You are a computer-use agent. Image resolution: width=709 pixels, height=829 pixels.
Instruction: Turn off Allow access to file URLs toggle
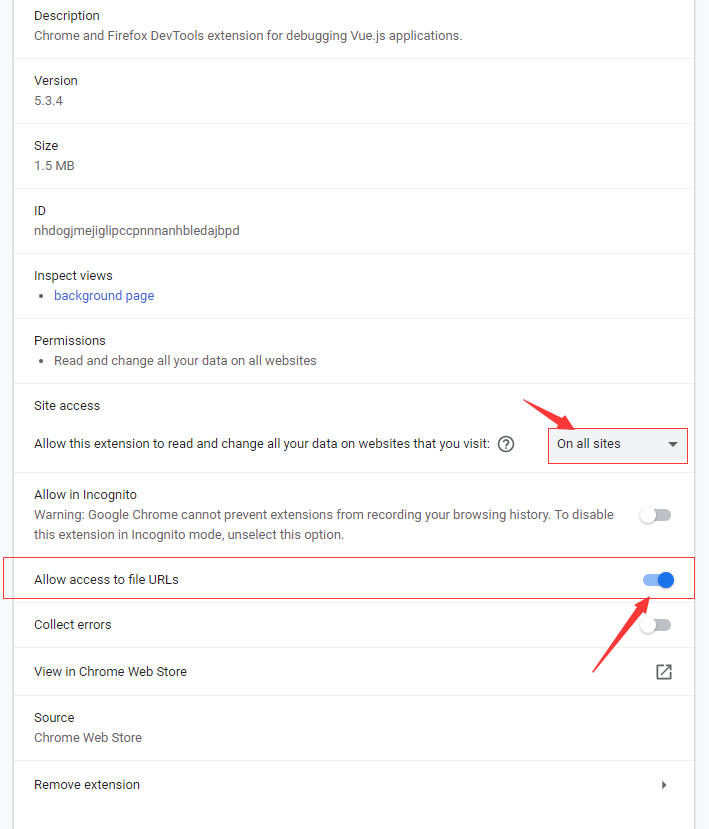point(658,580)
